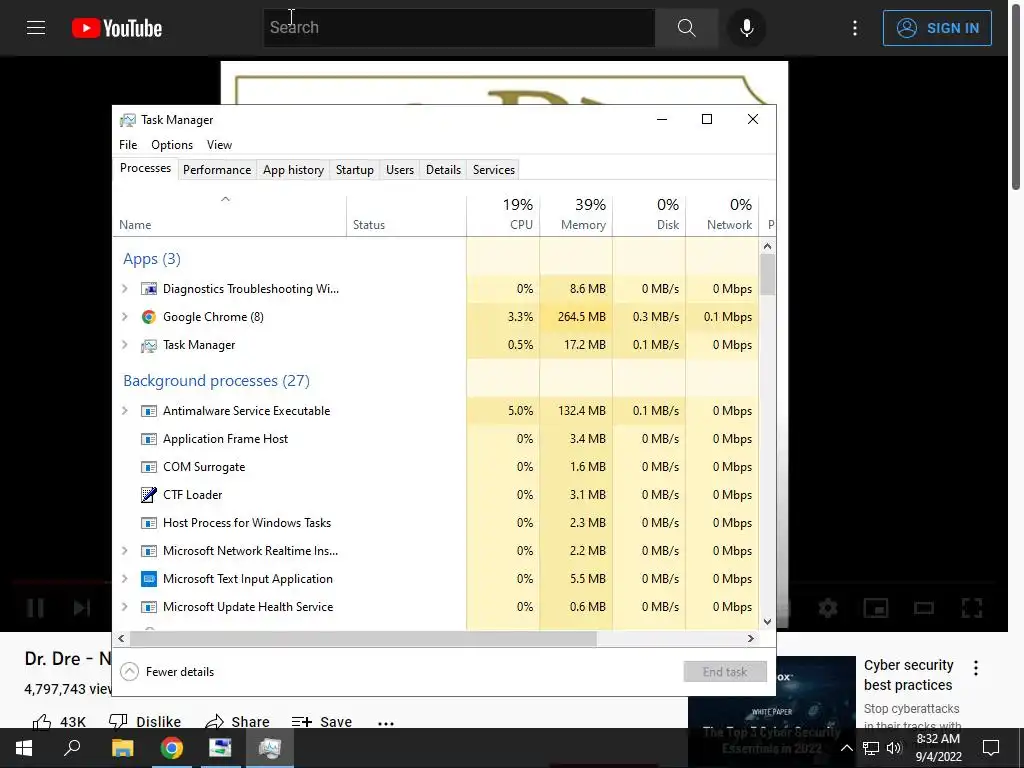Screen dimensions: 1024x768
Task: Click the YouTube search magnifier button
Action: (686, 27)
